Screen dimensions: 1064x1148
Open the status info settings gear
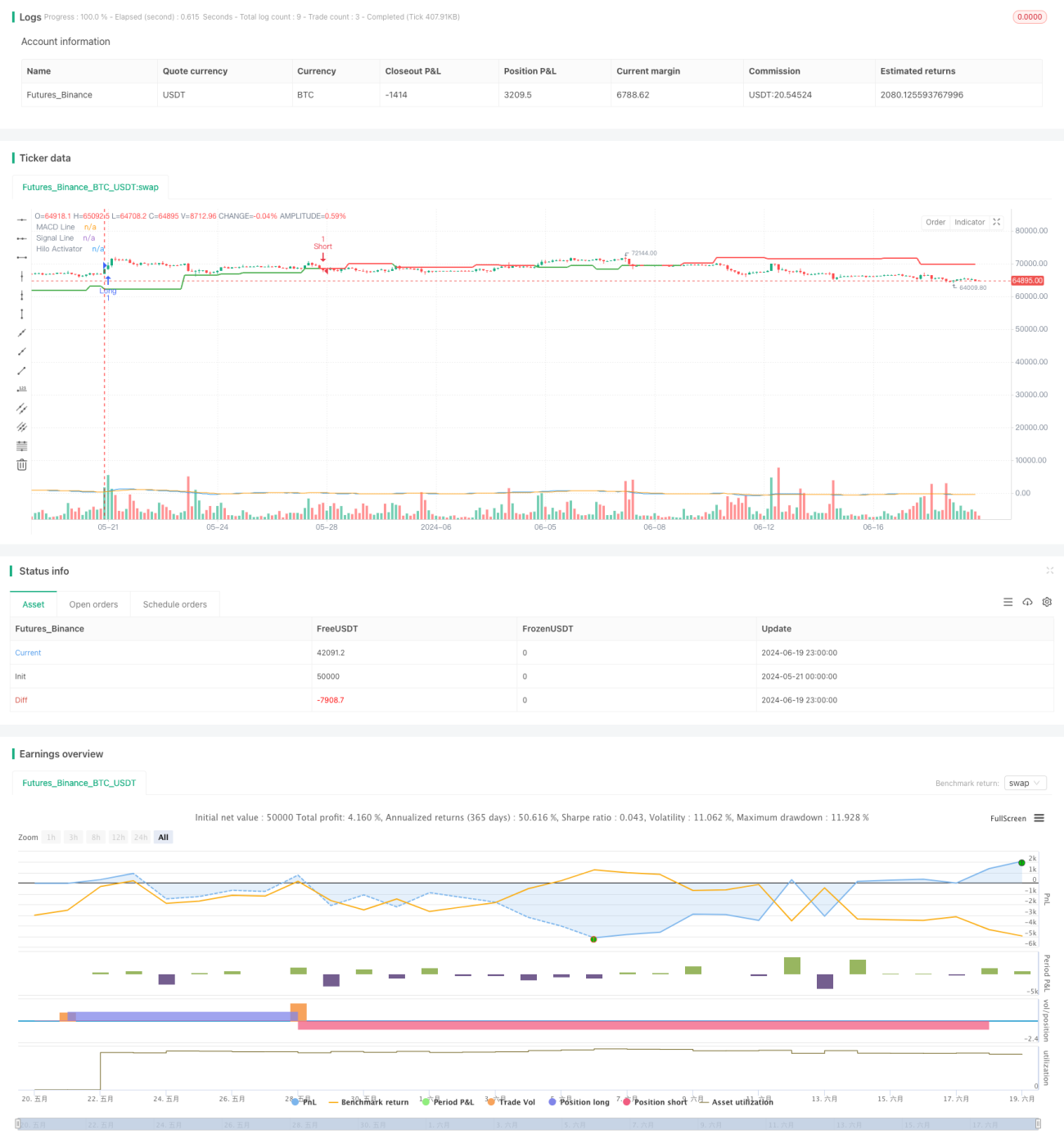[1047, 602]
